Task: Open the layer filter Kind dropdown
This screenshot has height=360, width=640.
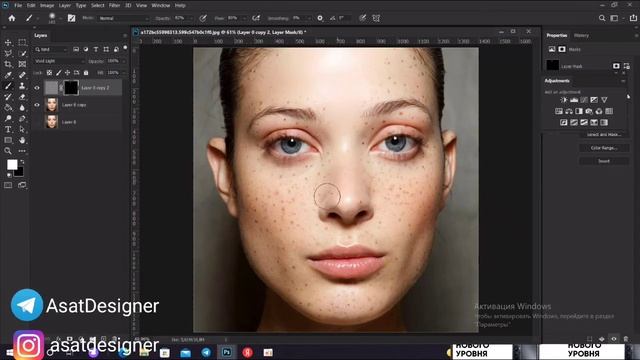Action: click(51, 49)
